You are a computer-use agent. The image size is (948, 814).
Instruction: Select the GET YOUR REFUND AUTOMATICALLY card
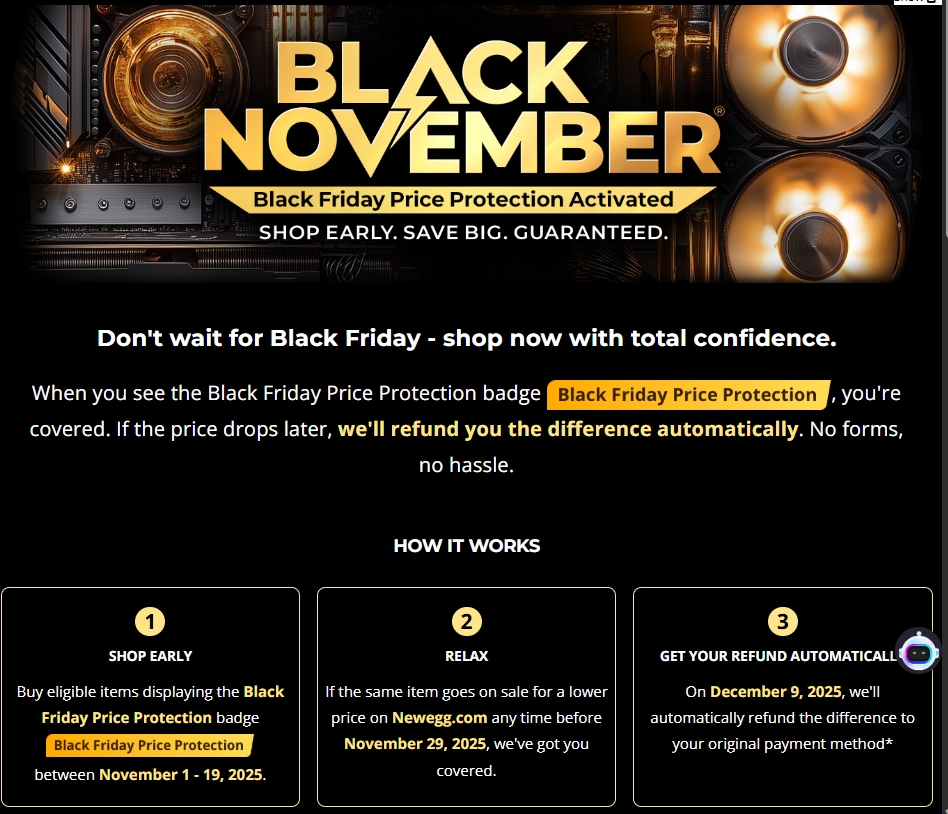[x=783, y=697]
